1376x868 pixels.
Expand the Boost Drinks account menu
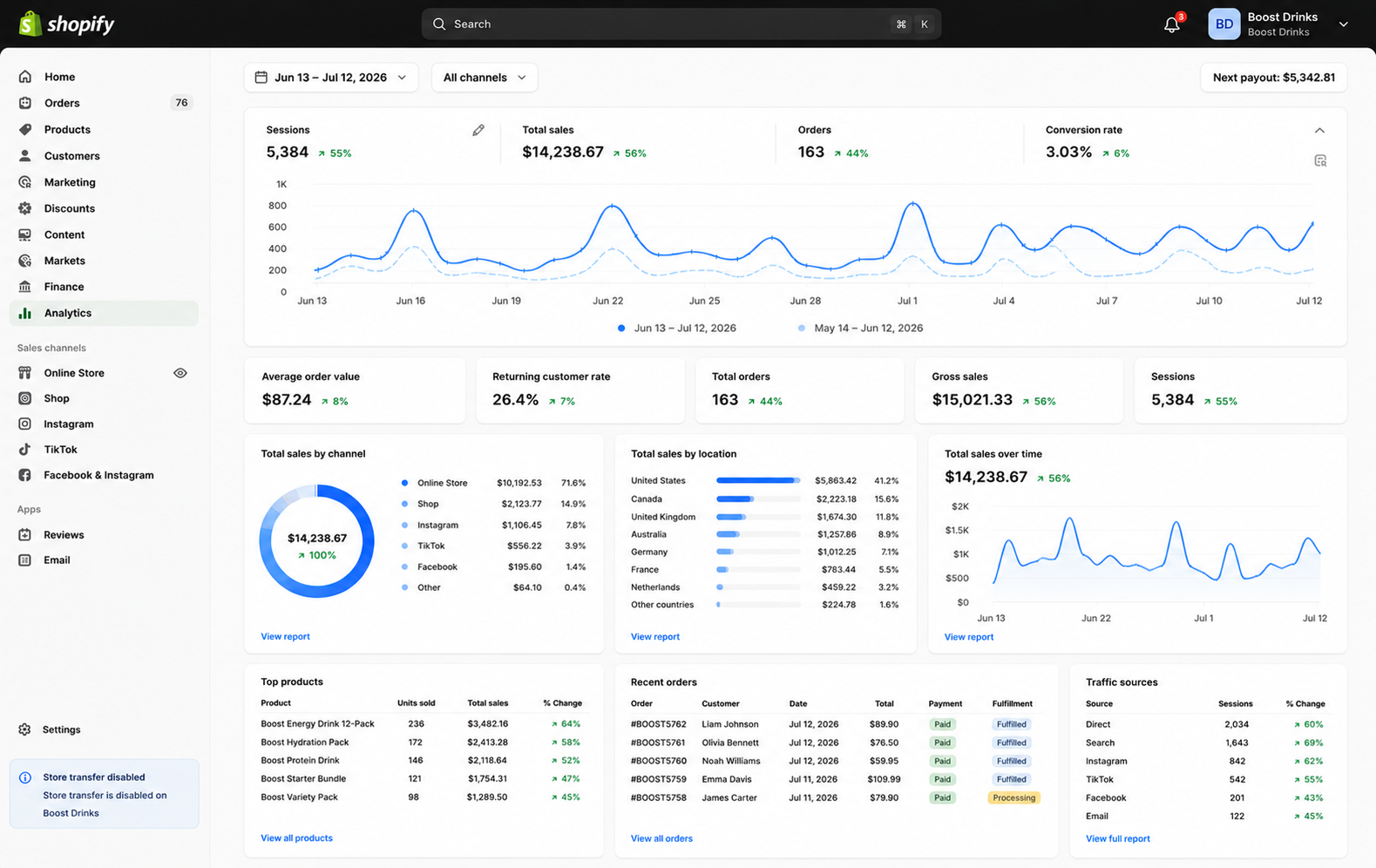(x=1343, y=24)
